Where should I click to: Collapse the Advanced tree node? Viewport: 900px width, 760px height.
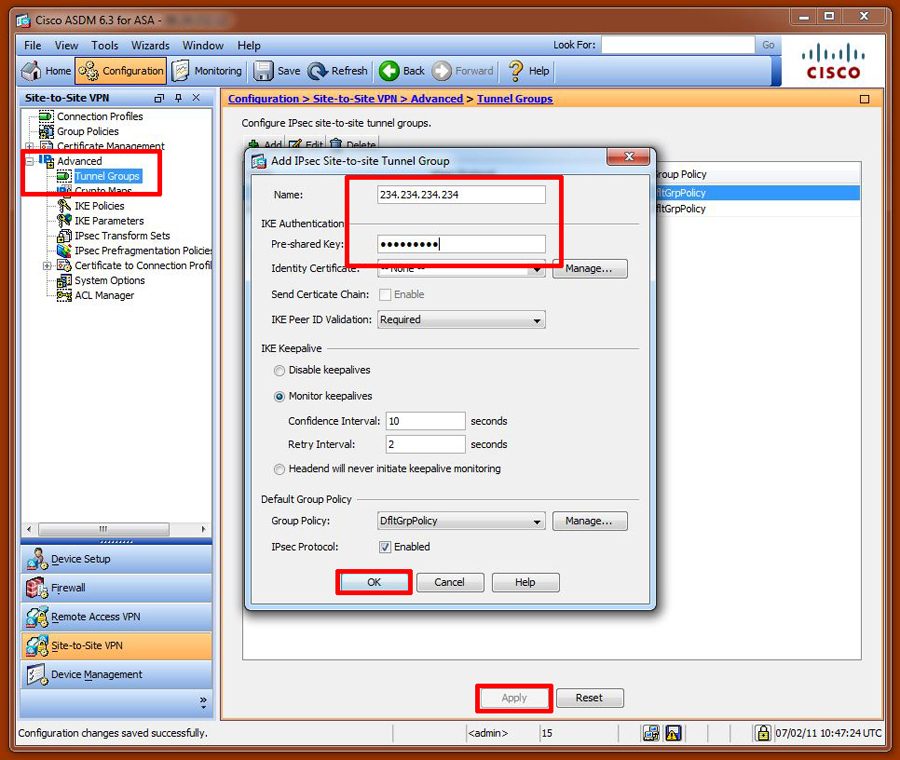30,161
